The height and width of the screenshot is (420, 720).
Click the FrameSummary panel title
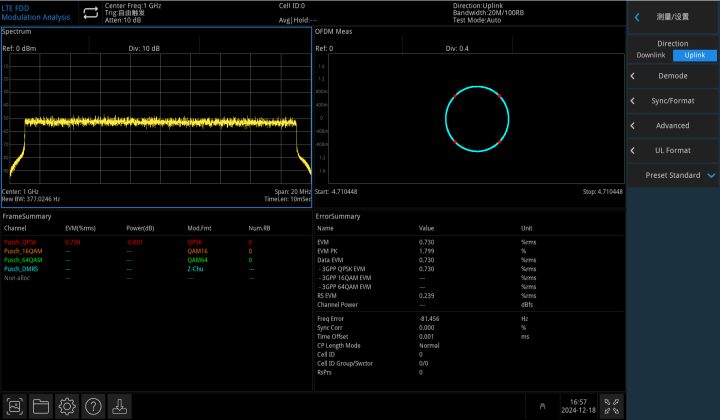click(27, 216)
